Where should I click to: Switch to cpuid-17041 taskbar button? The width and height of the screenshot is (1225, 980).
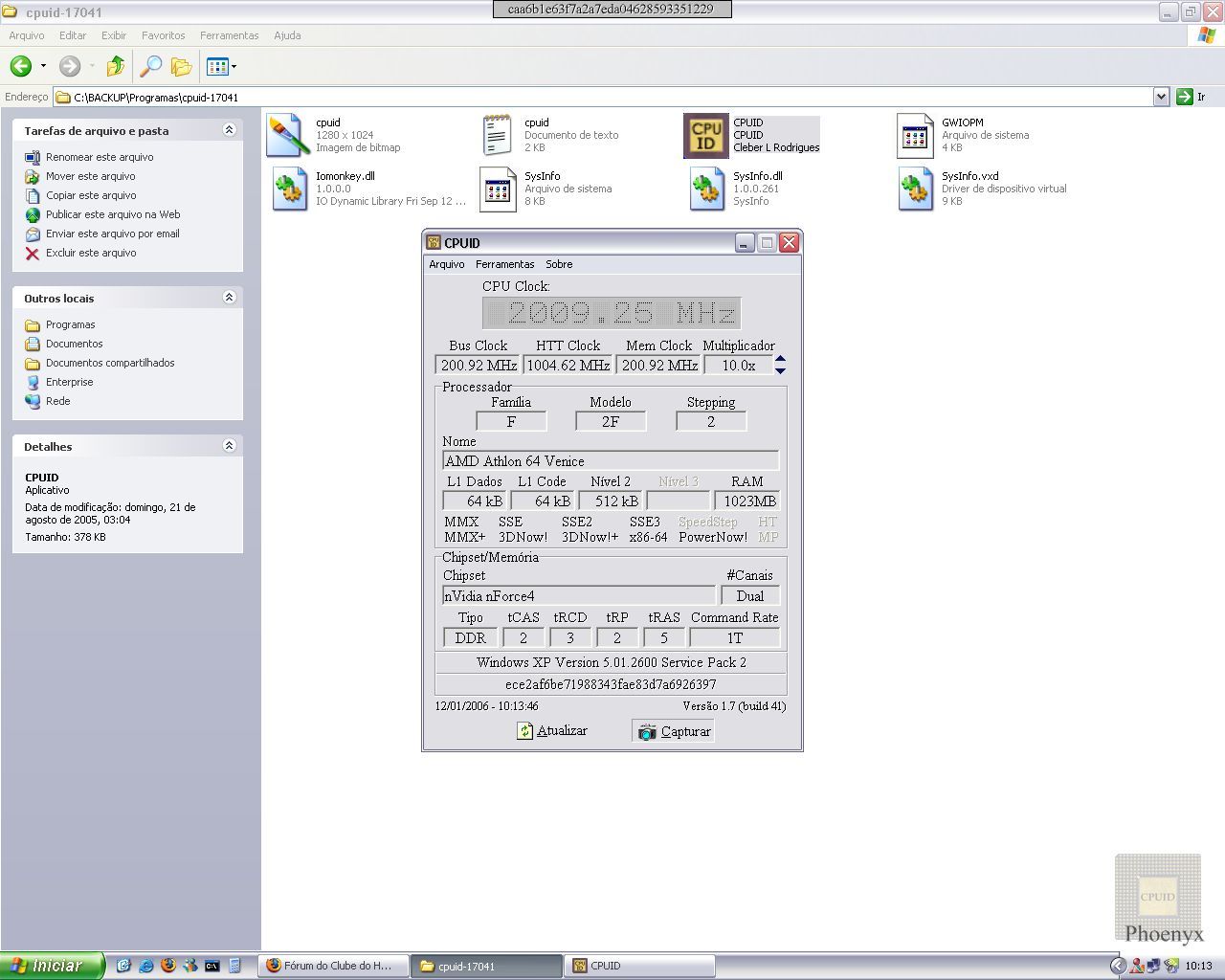tap(487, 966)
